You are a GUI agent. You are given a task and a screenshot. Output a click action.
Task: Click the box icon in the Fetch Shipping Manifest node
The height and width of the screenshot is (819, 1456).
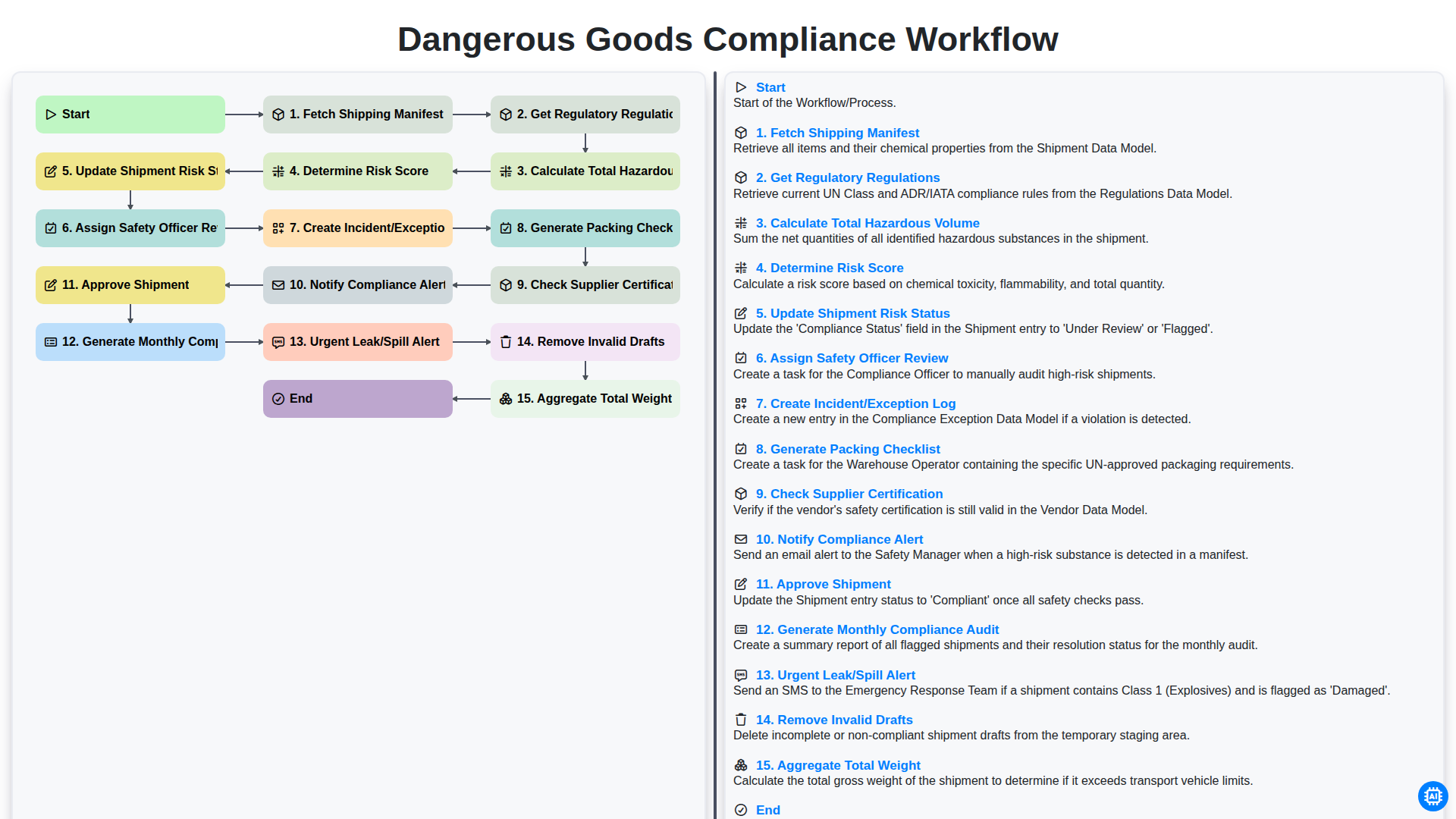tap(278, 115)
